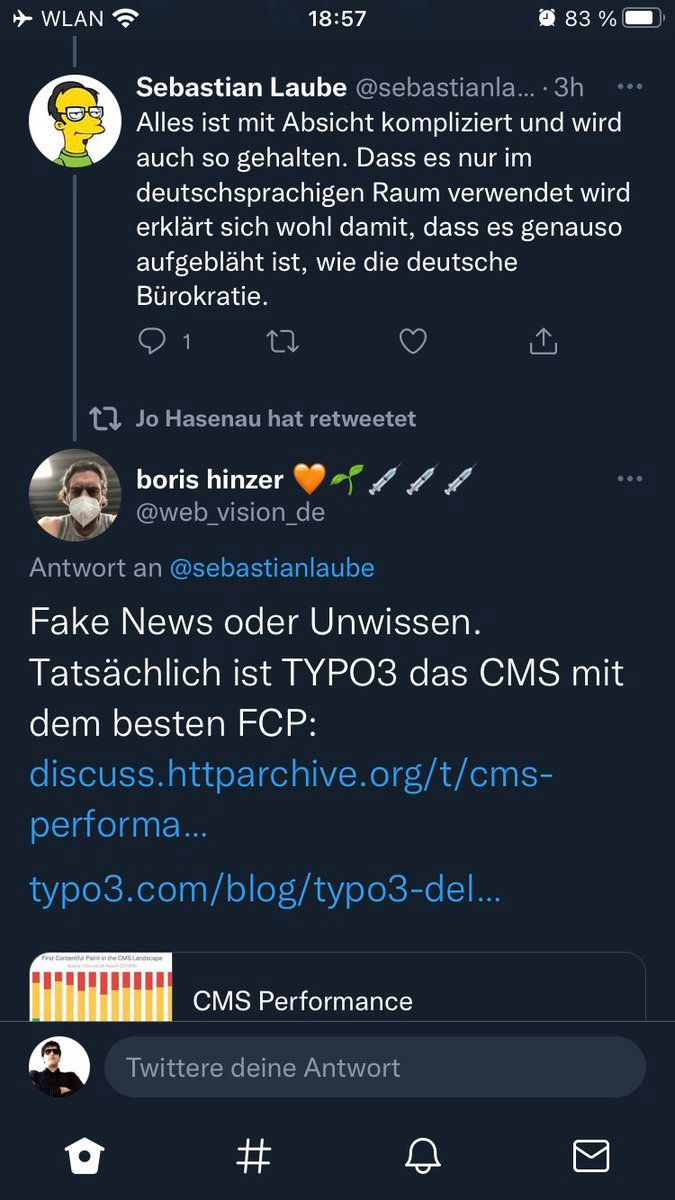Open Direct Messages inbox
This screenshot has height=1200, width=675.
pyautogui.click(x=591, y=1156)
